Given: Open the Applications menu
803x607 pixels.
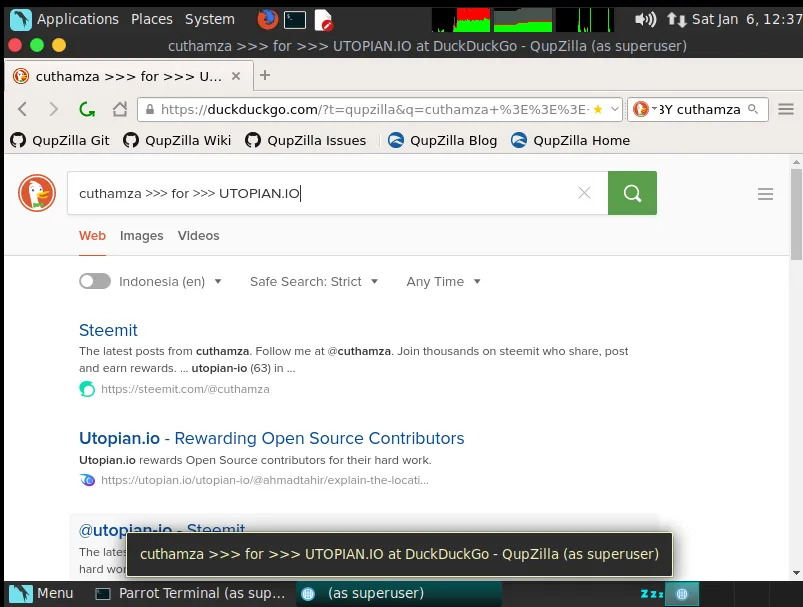Looking at the screenshot, I should [65, 19].
